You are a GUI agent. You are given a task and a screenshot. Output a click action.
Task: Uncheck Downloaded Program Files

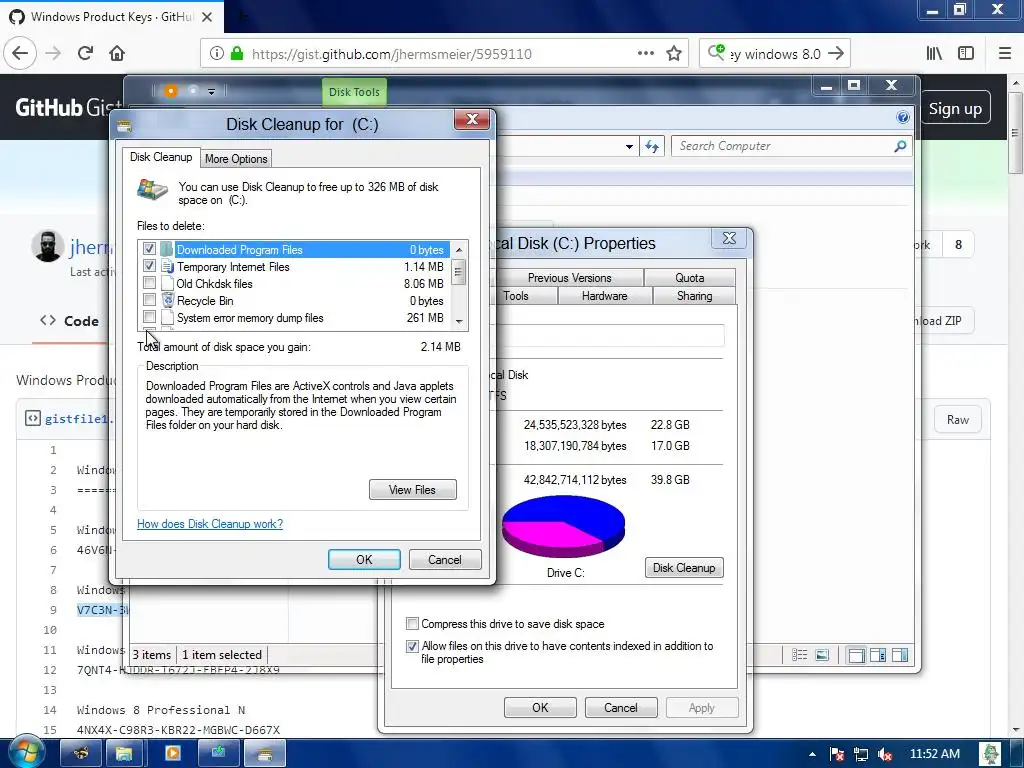point(150,249)
